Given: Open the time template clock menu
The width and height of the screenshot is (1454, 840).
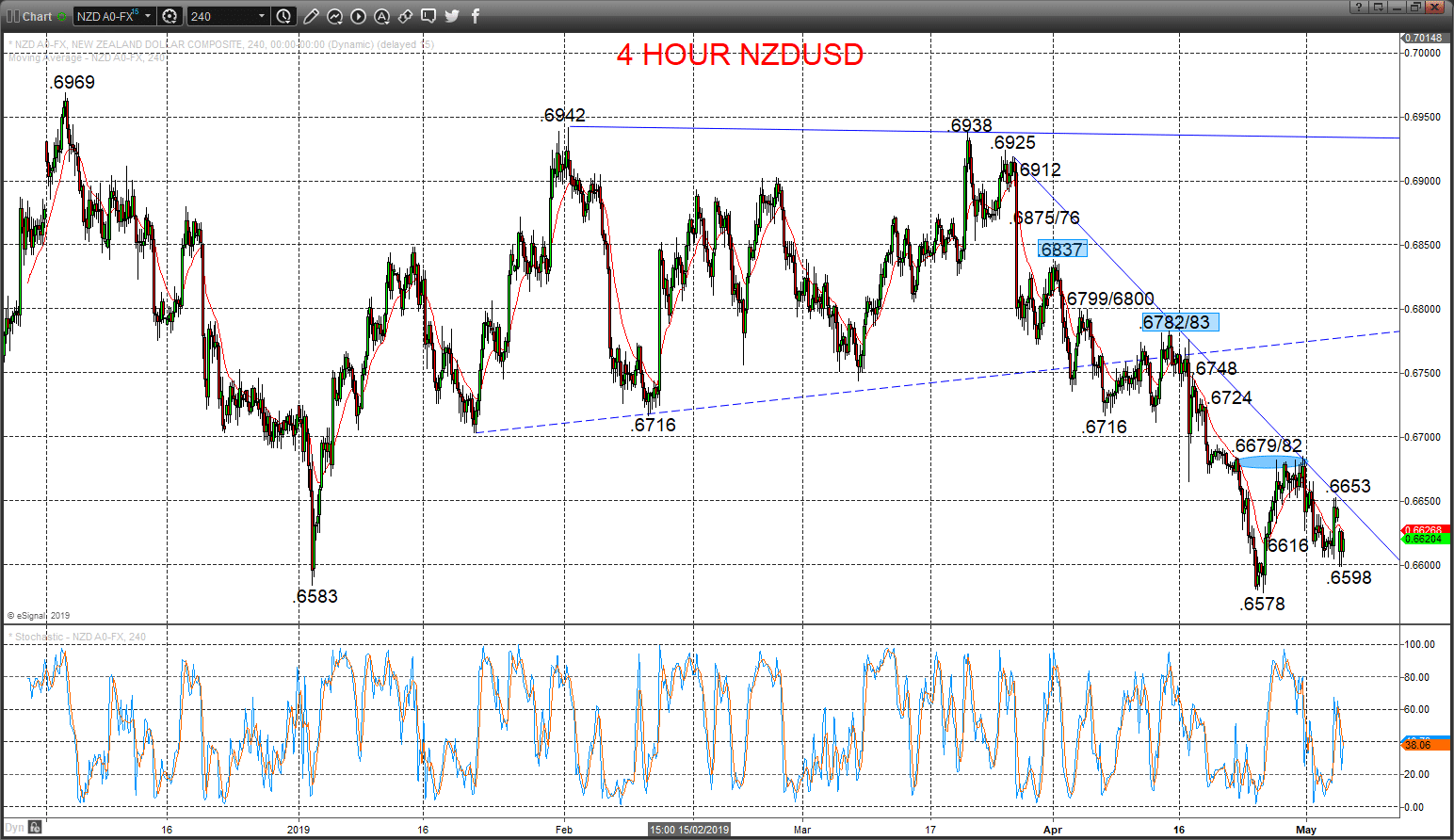Looking at the screenshot, I should tap(284, 16).
